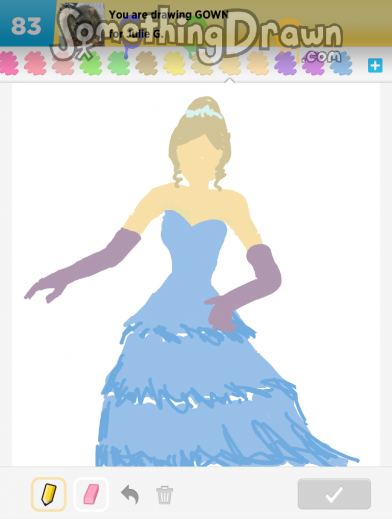Undo the last stroke

[130, 494]
